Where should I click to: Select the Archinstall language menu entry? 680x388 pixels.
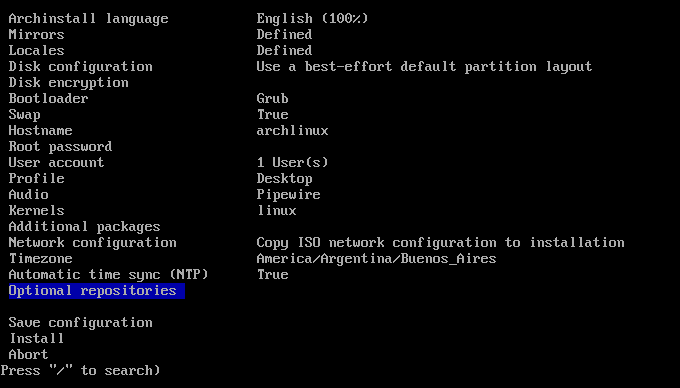click(88, 19)
